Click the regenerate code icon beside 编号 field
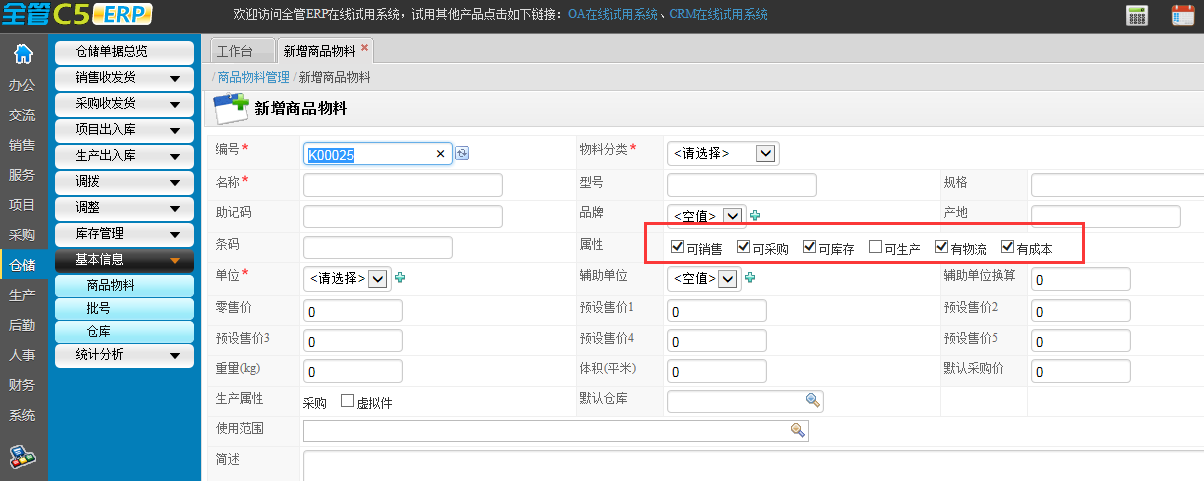The width and height of the screenshot is (1204, 481). click(x=462, y=153)
